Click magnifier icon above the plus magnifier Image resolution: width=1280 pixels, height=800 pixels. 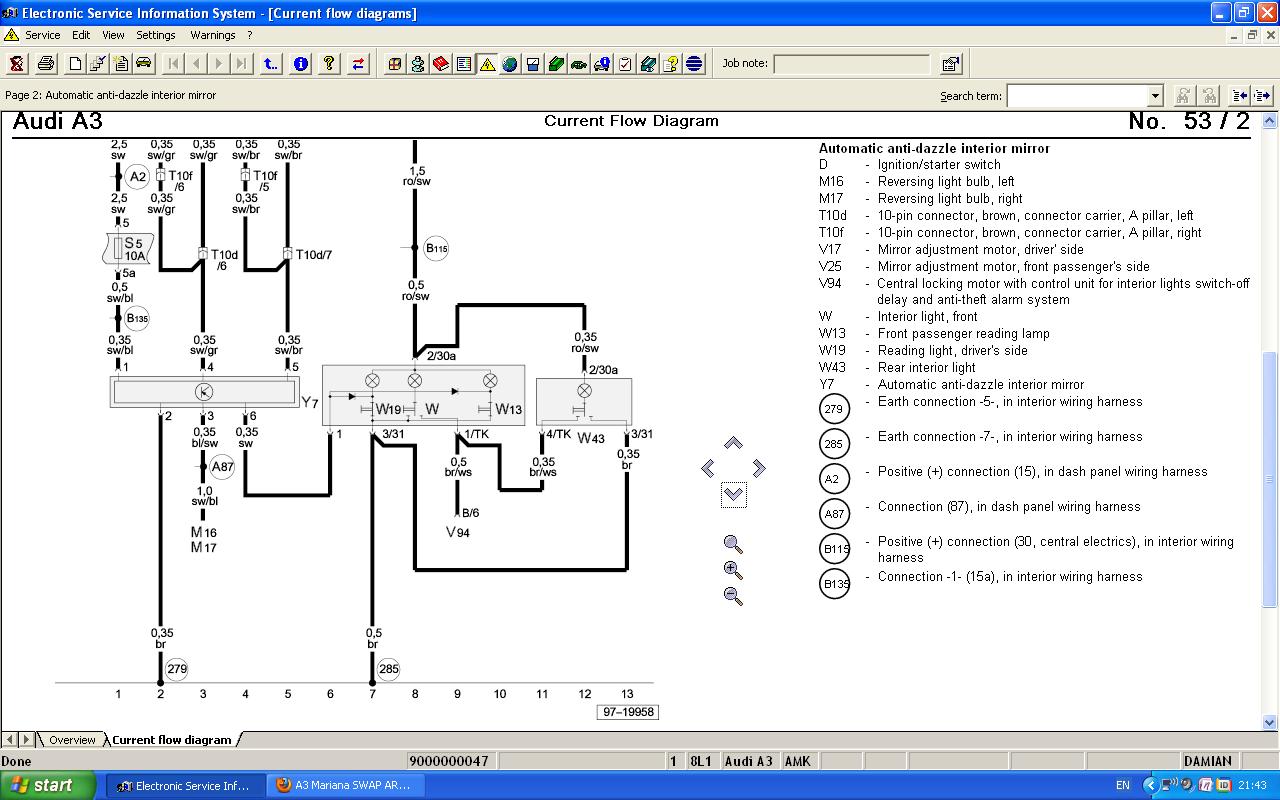tap(733, 545)
